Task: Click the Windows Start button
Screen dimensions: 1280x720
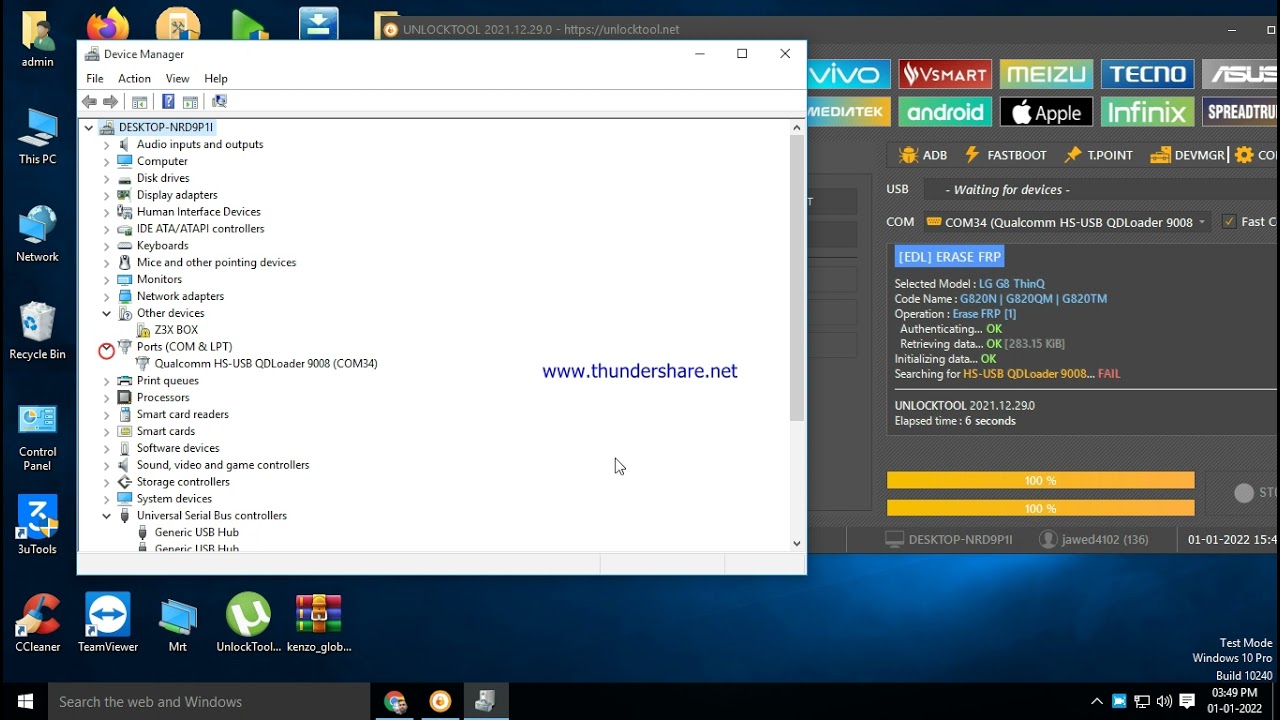Action: click(x=25, y=702)
